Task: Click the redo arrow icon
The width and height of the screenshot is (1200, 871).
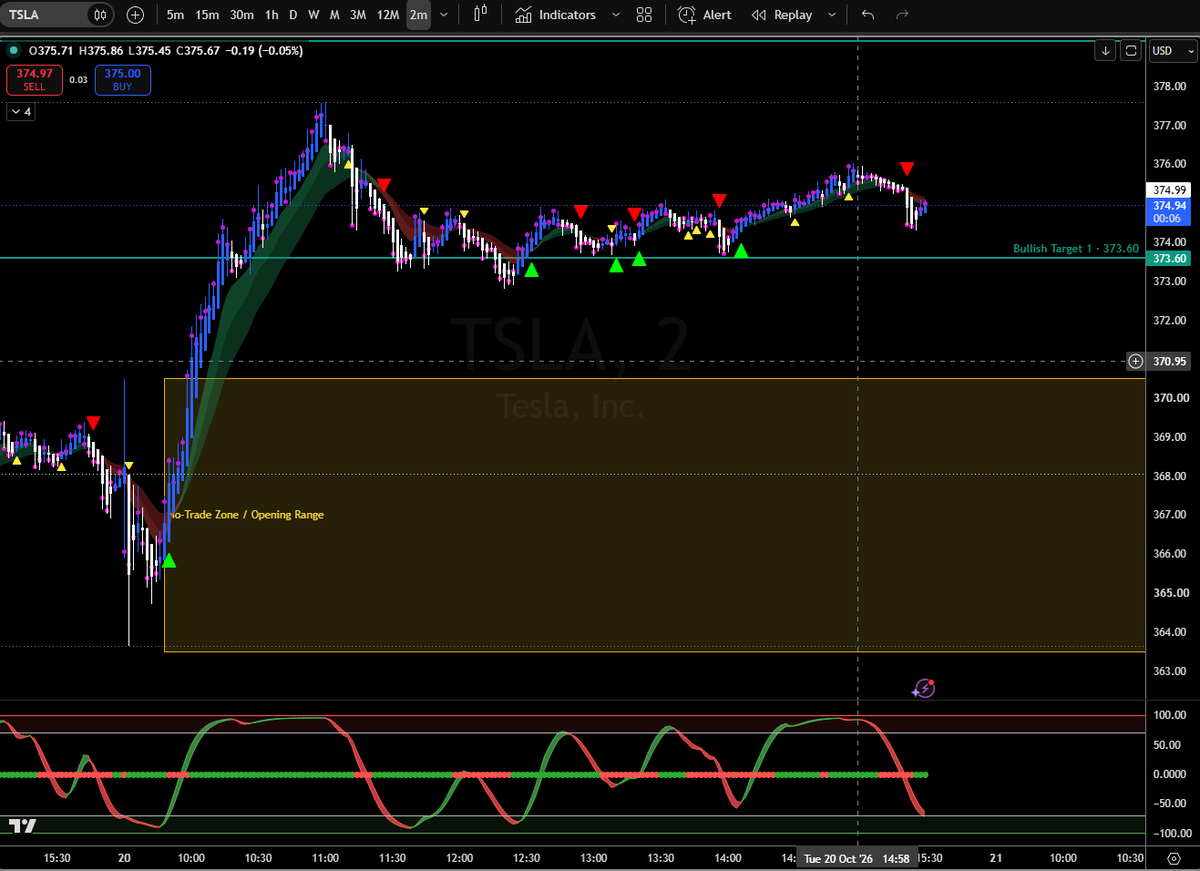Action: tap(902, 15)
